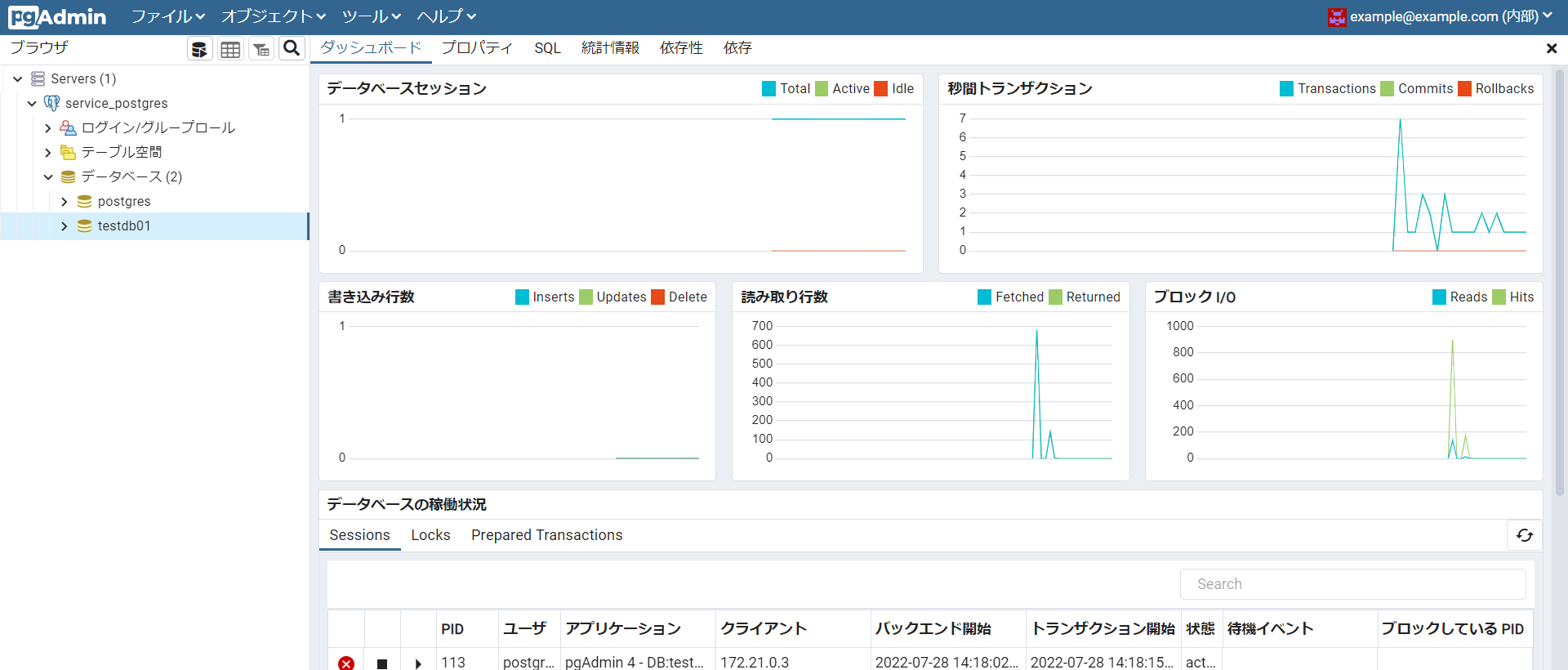
Task: Select the testdb01 tree row label
Action: [x=124, y=226]
